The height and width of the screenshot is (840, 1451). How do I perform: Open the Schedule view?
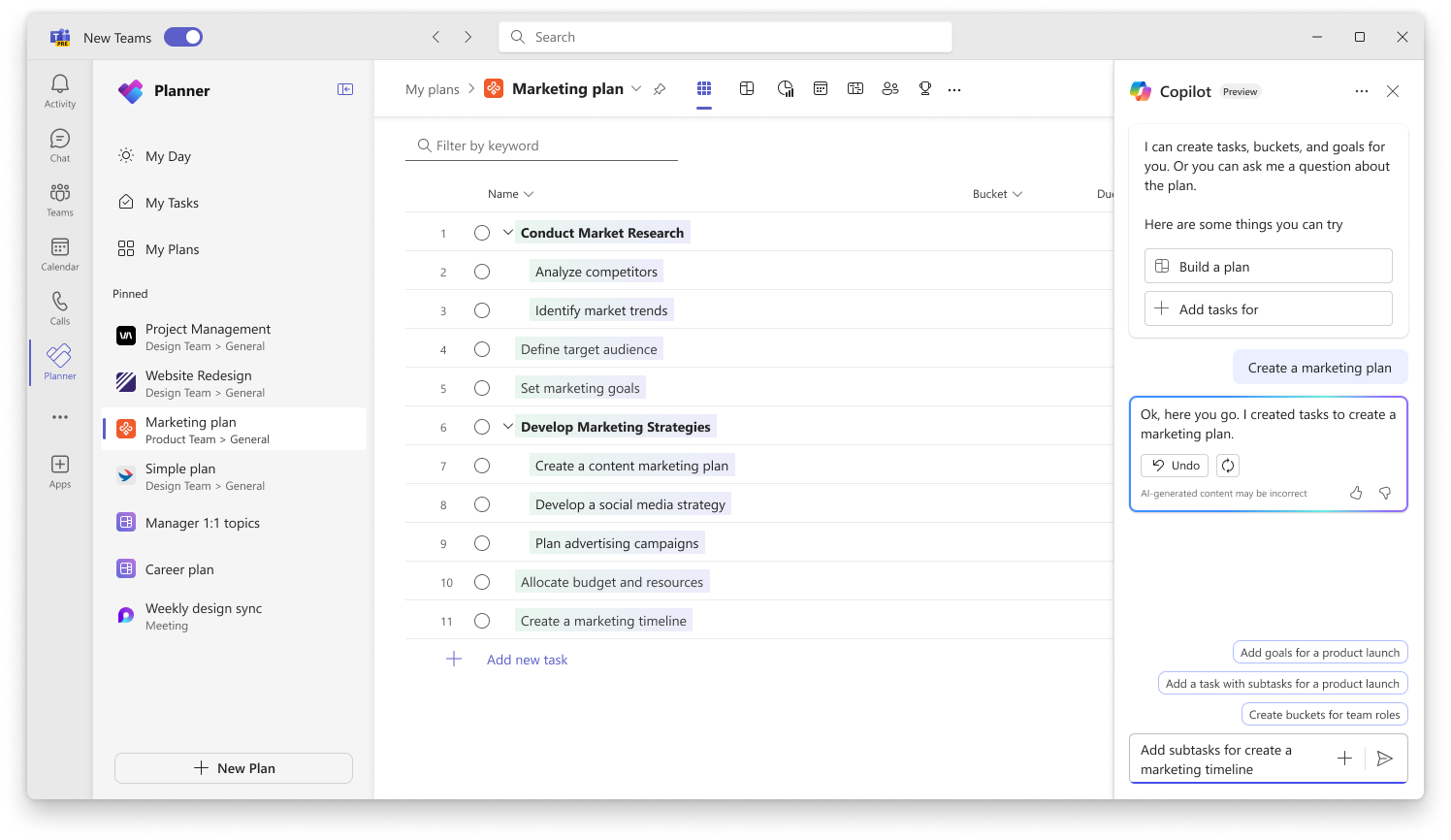[x=821, y=88]
